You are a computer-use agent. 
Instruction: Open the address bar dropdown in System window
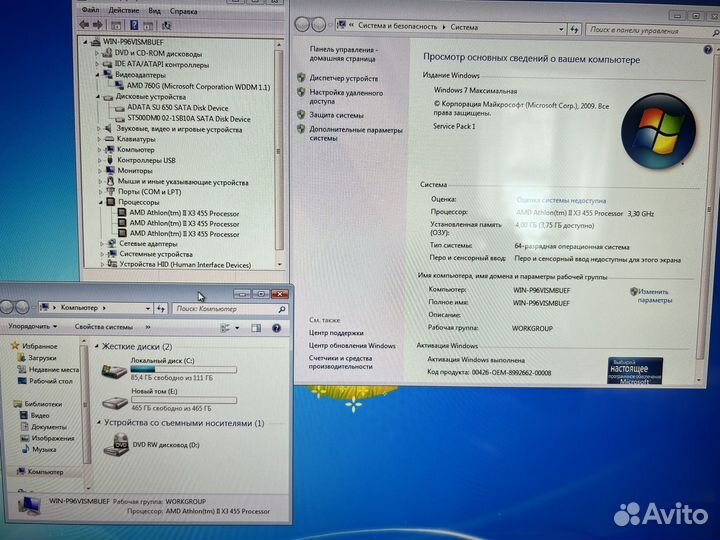pos(561,29)
